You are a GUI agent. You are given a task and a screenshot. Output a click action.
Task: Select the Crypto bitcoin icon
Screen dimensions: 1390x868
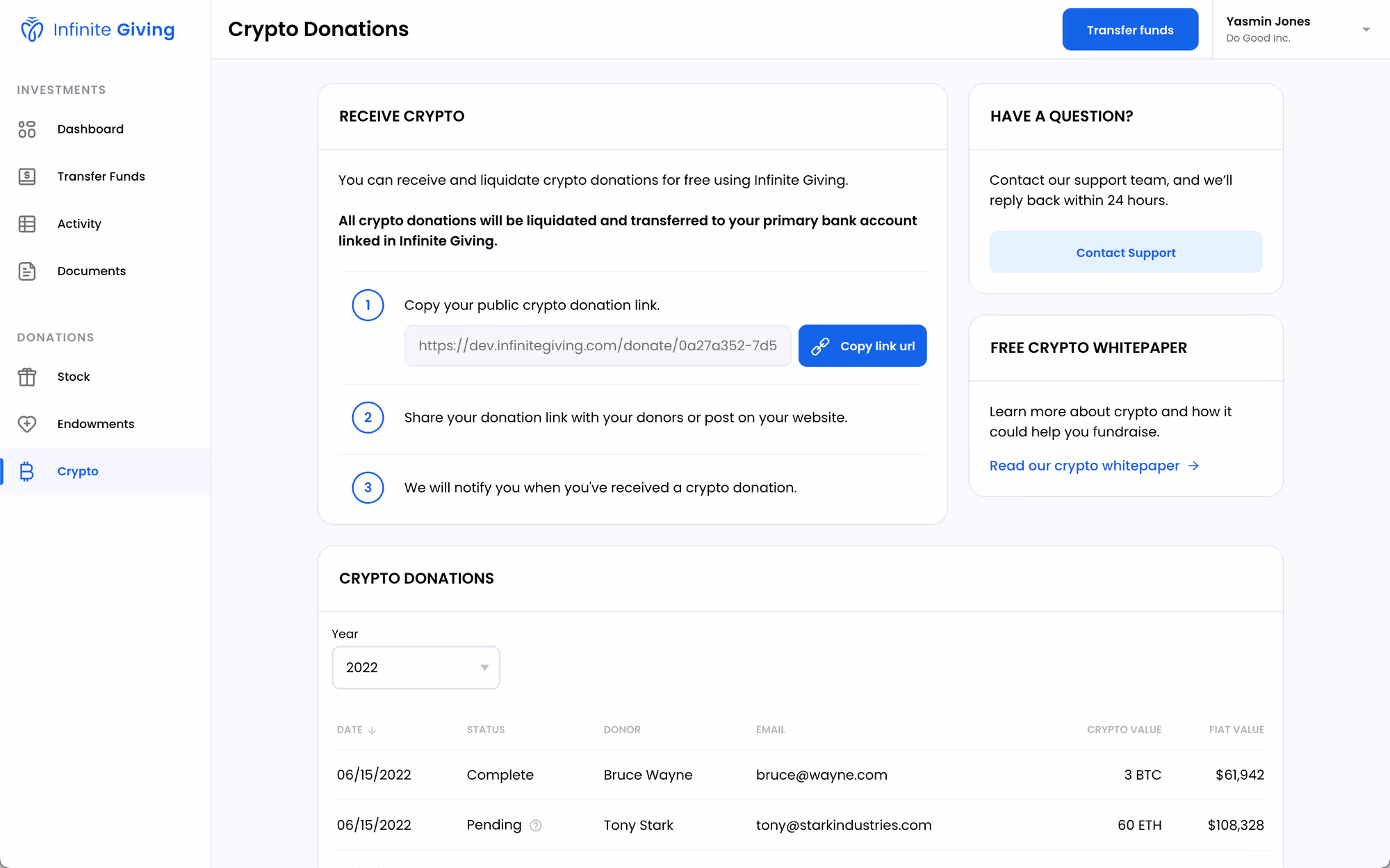pyautogui.click(x=27, y=471)
